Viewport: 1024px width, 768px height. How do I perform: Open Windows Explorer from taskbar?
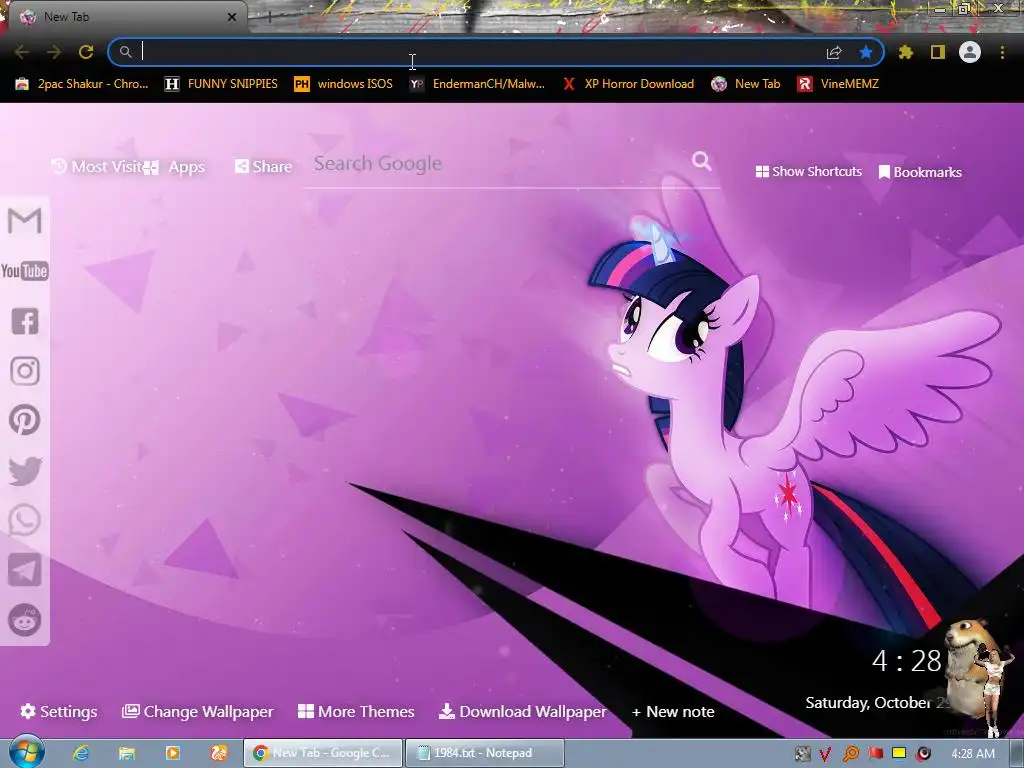coord(127,753)
